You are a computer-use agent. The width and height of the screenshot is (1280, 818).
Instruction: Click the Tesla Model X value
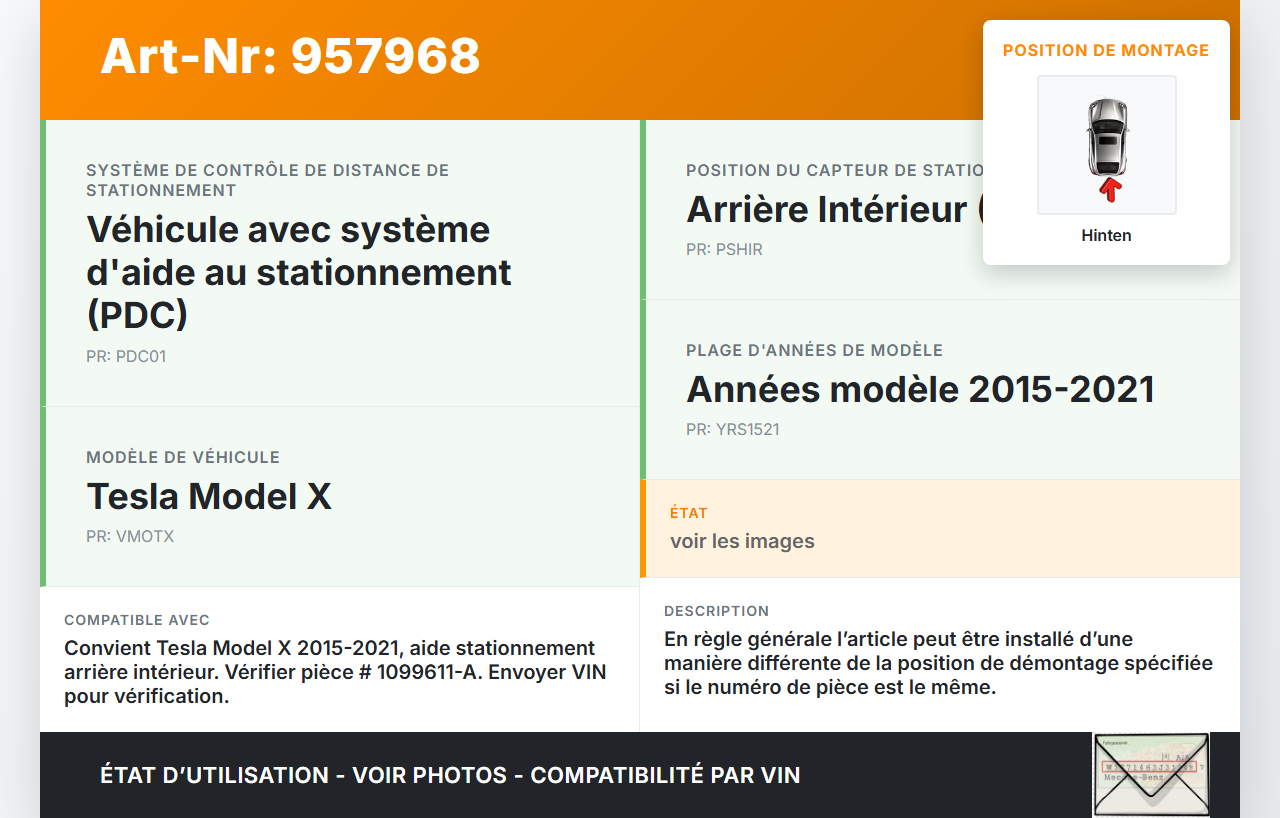(x=209, y=496)
